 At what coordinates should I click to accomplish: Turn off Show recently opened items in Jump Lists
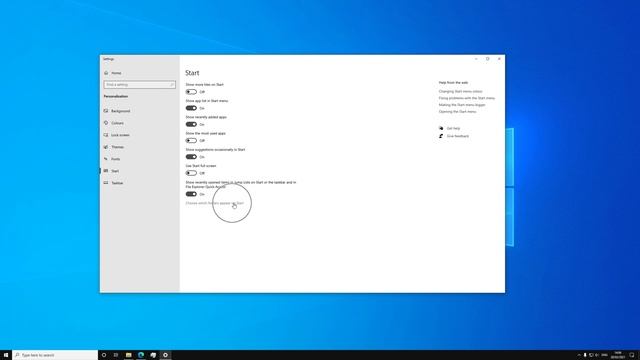coord(191,194)
